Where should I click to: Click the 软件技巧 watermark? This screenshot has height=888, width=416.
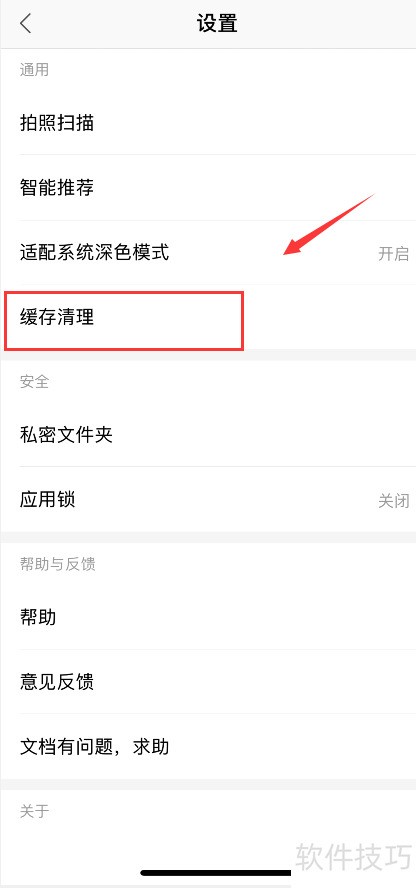(354, 855)
